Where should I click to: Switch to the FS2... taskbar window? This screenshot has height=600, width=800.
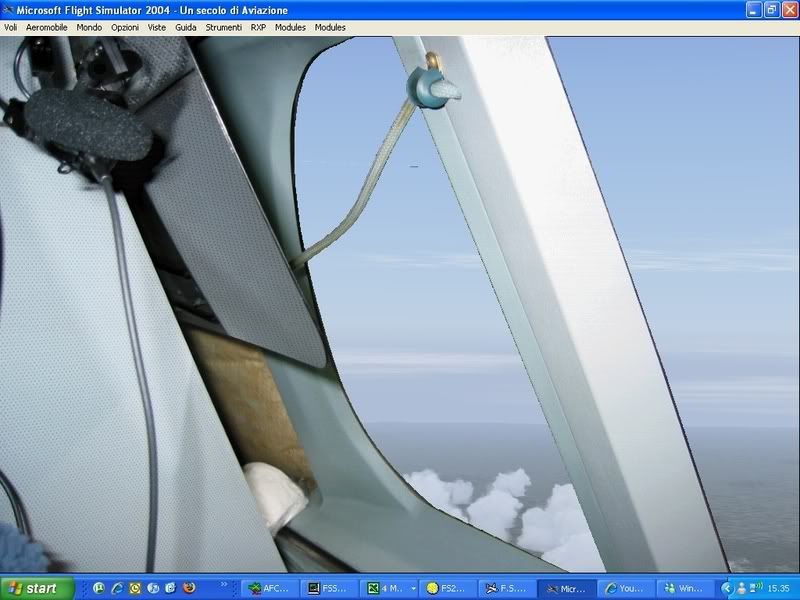(447, 589)
